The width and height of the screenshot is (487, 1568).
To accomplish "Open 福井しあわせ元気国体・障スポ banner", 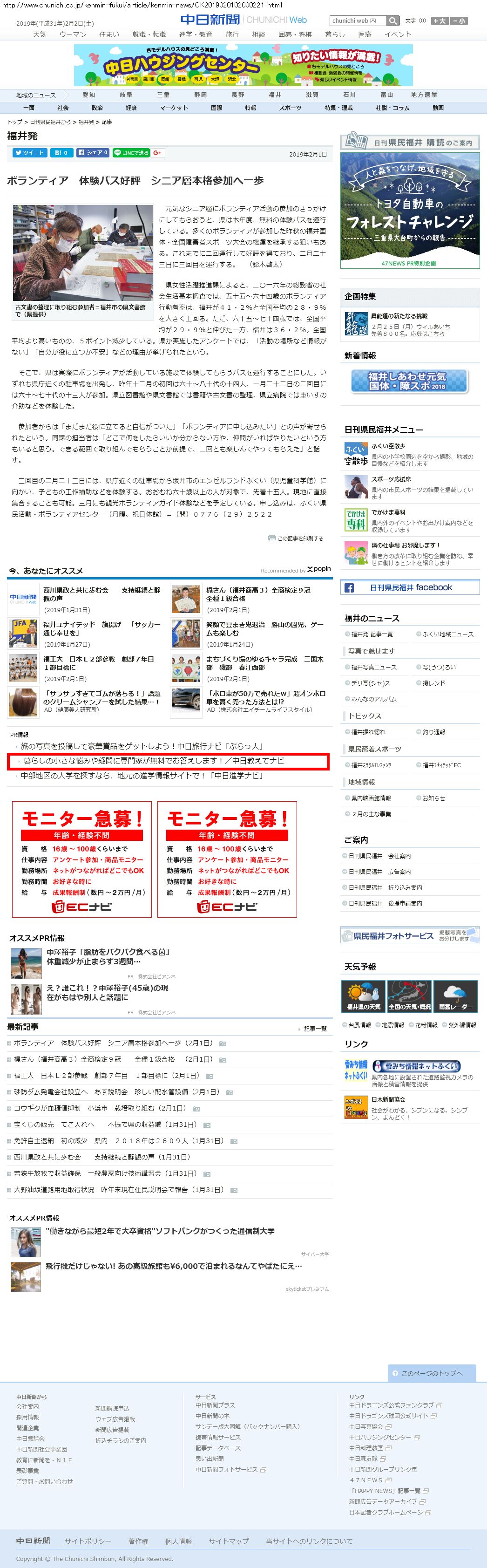I will [x=410, y=381].
